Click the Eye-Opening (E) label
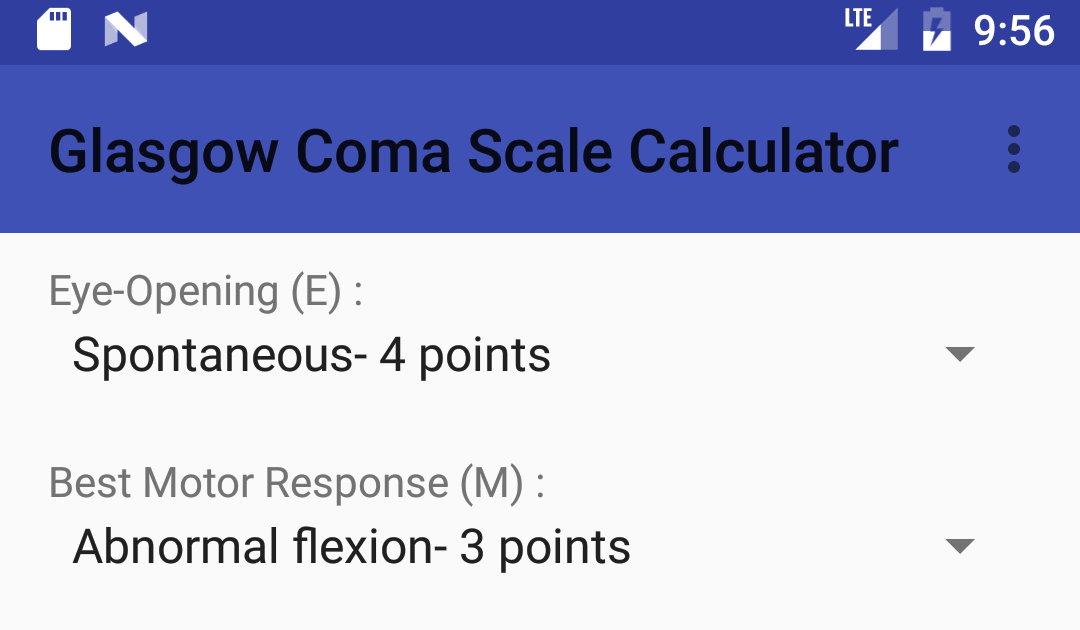The height and width of the screenshot is (630, 1080). 205,291
